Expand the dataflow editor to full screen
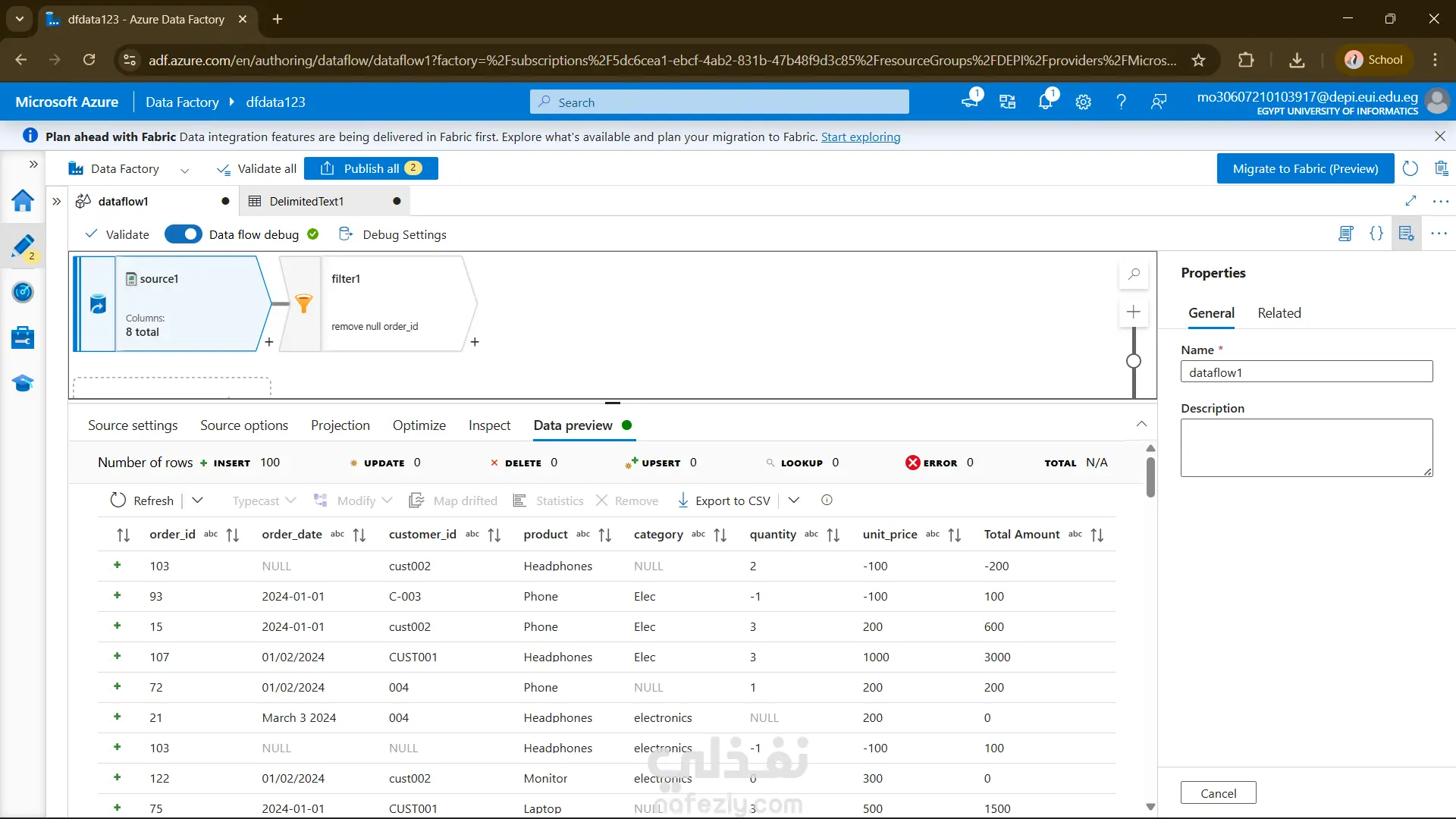1456x819 pixels. pos(1410,201)
